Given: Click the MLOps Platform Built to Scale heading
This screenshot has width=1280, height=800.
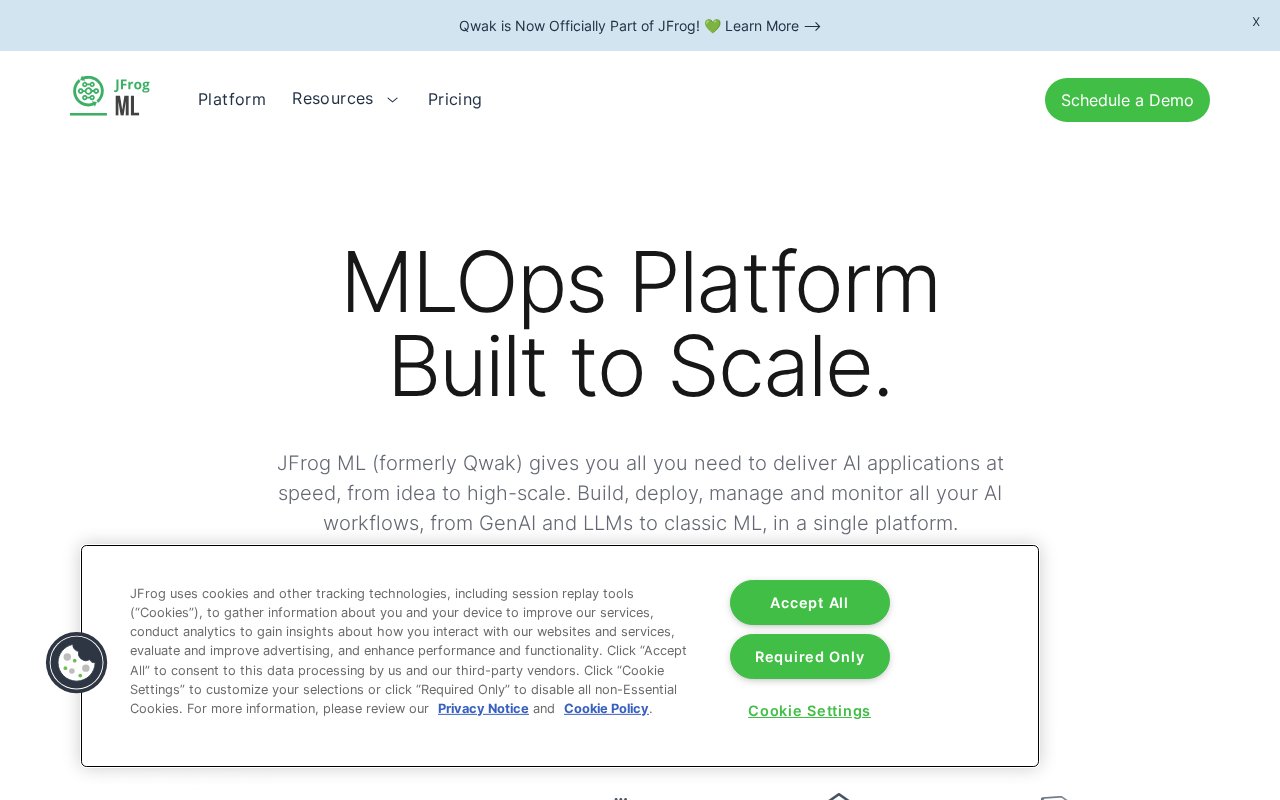Looking at the screenshot, I should pyautogui.click(x=640, y=325).
